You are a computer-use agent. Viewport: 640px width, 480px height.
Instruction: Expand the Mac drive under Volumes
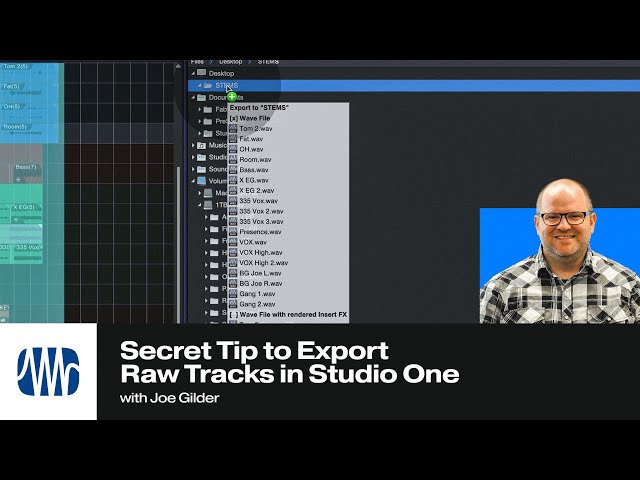point(200,193)
